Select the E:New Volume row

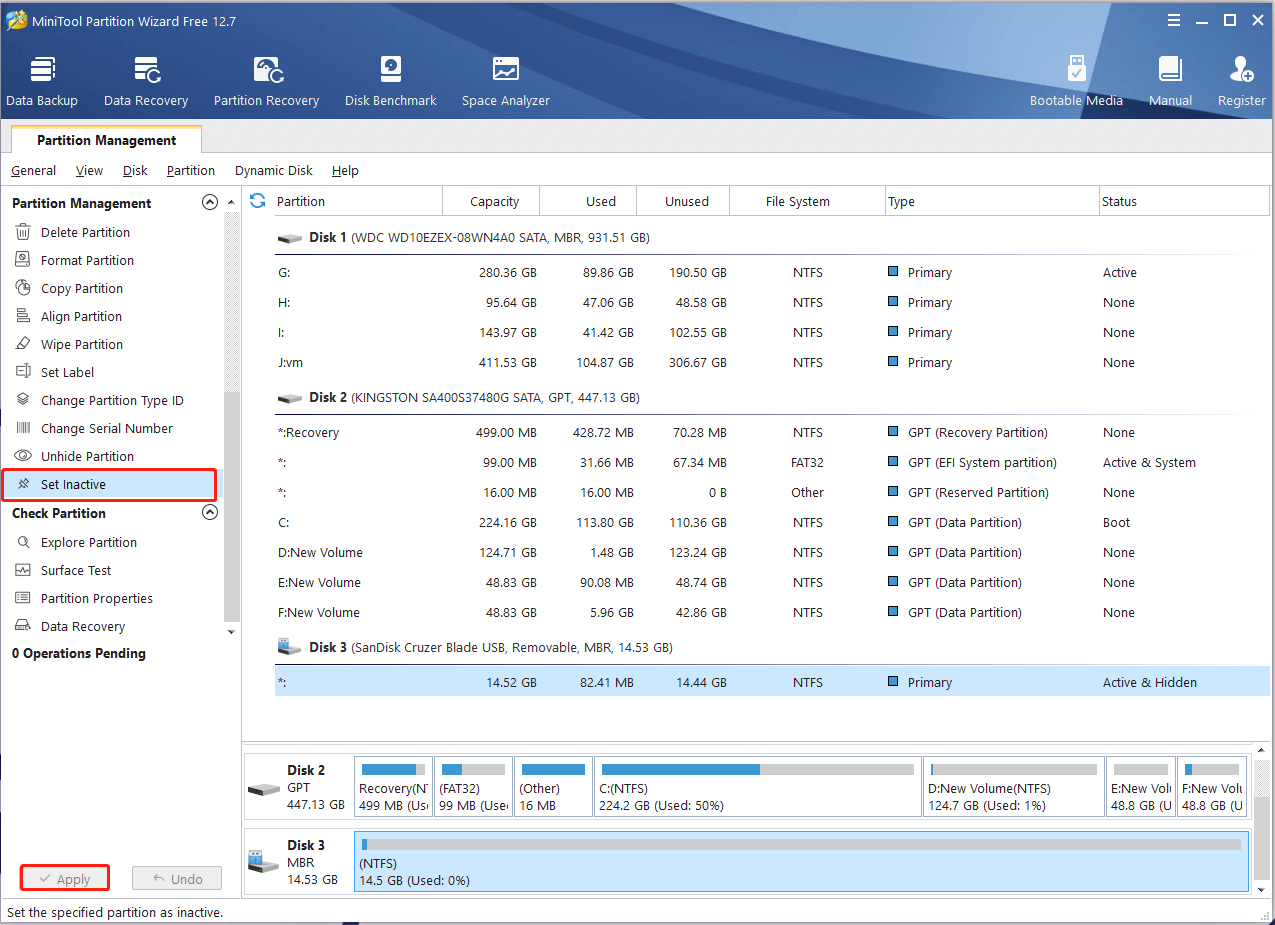772,582
